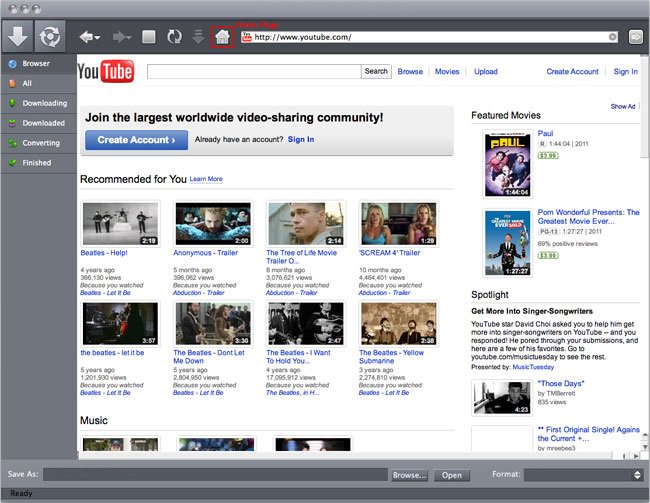The width and height of the screenshot is (650, 503).
Task: Click the blue Create Account button
Action: coord(136,140)
